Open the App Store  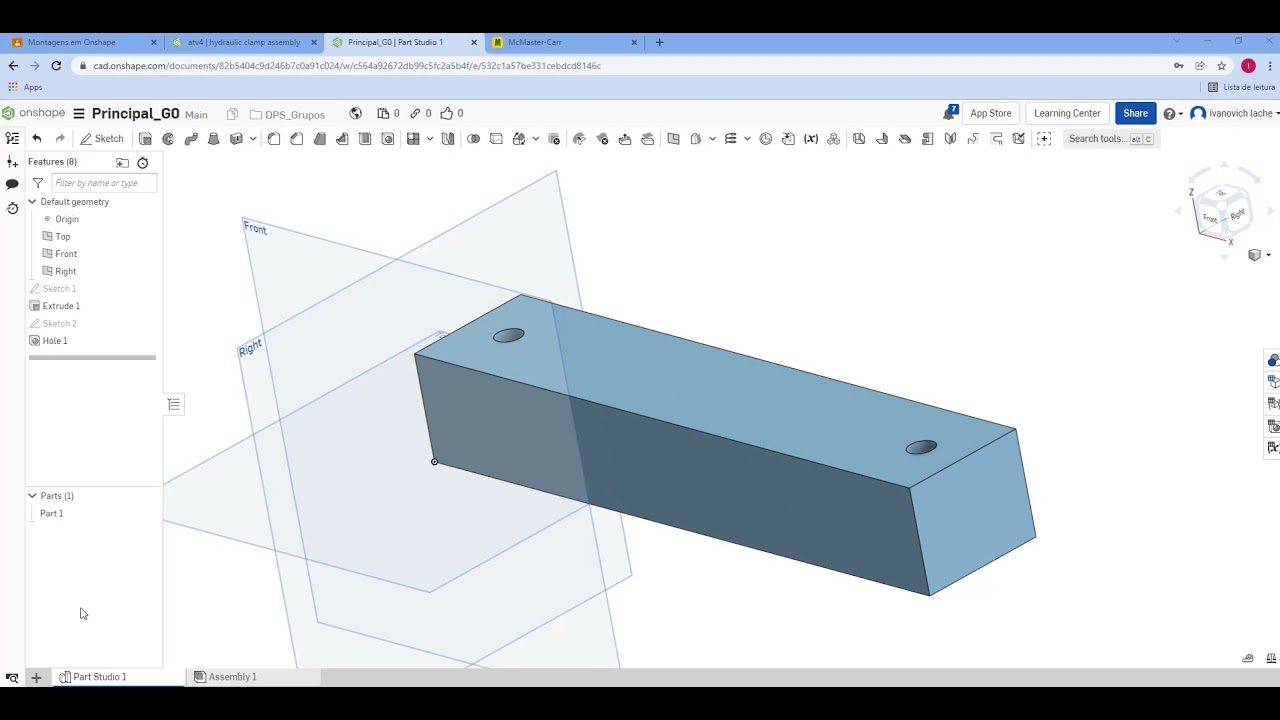click(990, 113)
